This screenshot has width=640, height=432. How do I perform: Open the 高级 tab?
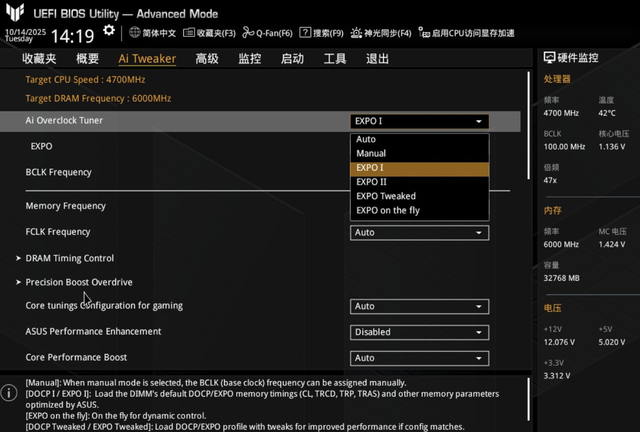207,59
